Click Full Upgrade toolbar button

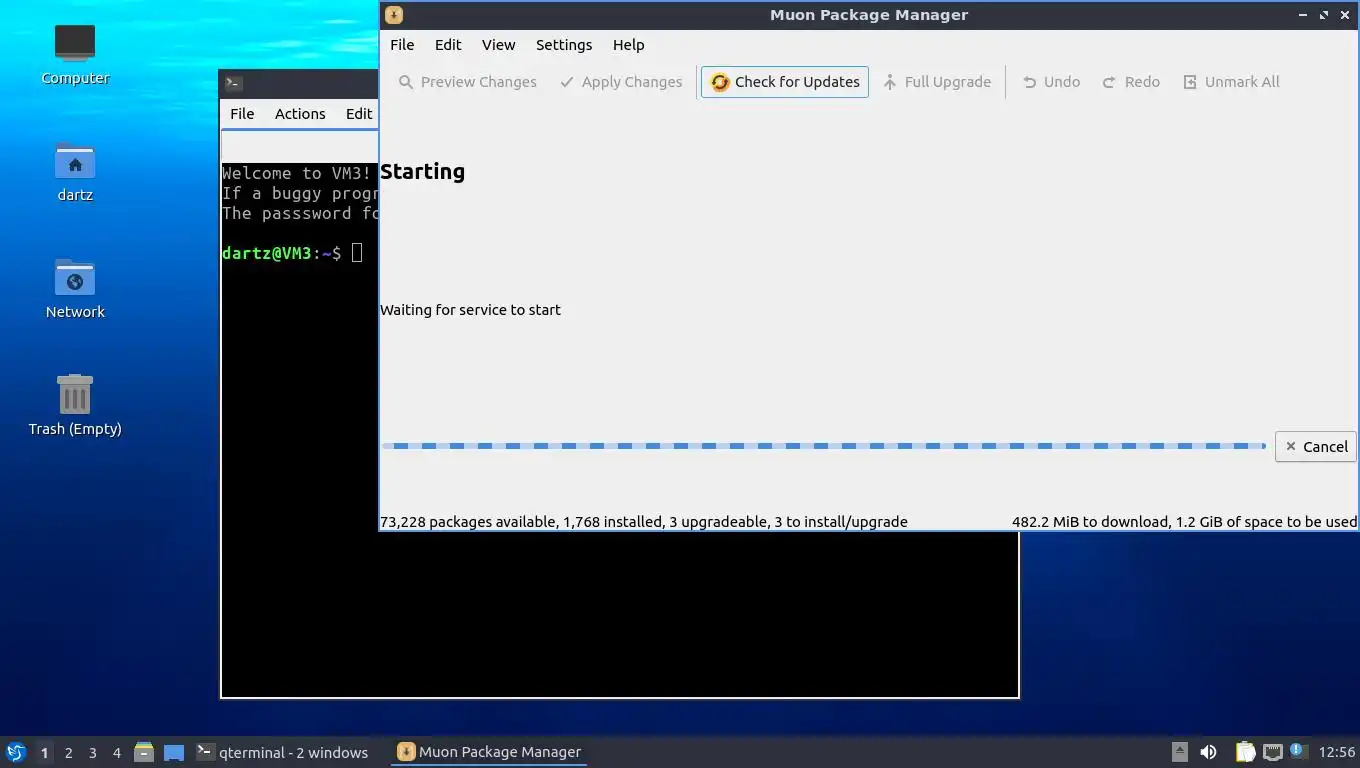[x=937, y=82]
